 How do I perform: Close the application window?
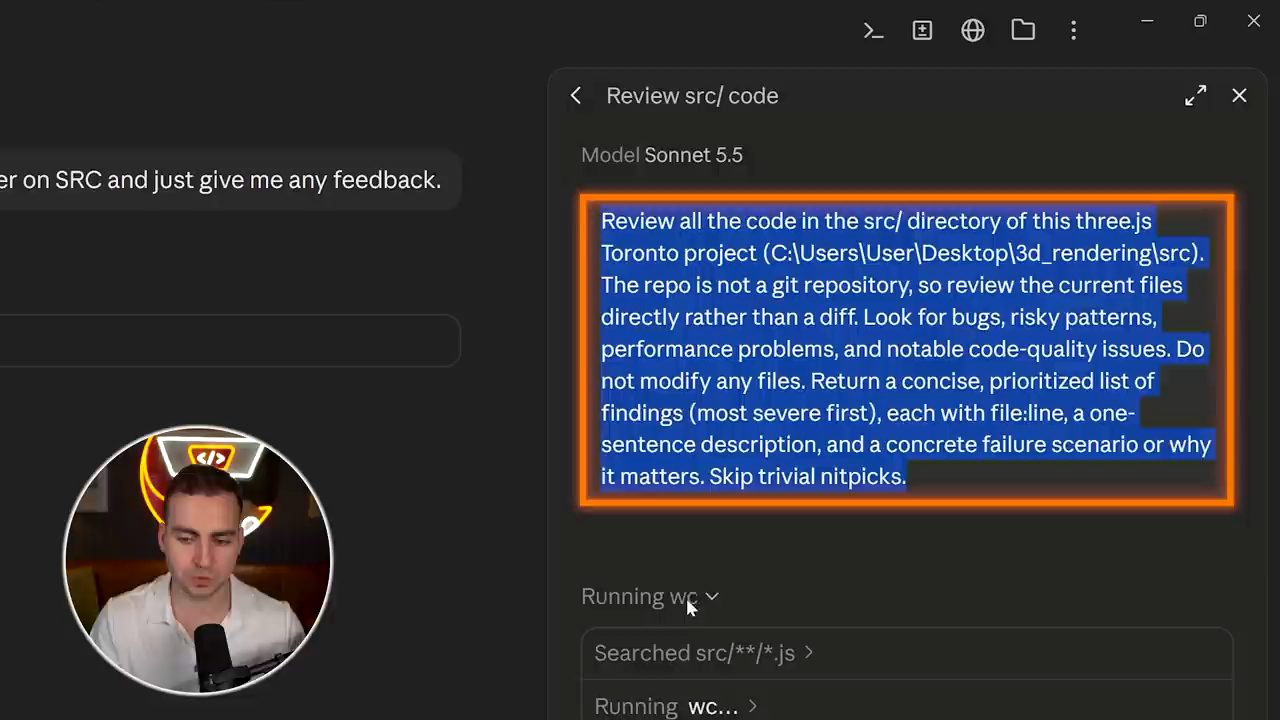1253,21
